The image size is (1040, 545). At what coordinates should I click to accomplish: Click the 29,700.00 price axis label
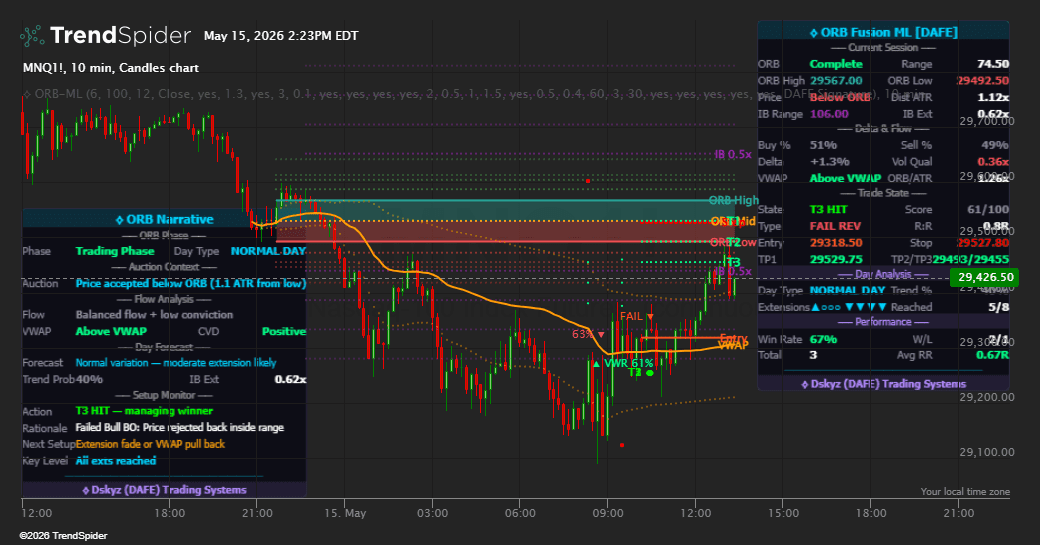coord(987,121)
